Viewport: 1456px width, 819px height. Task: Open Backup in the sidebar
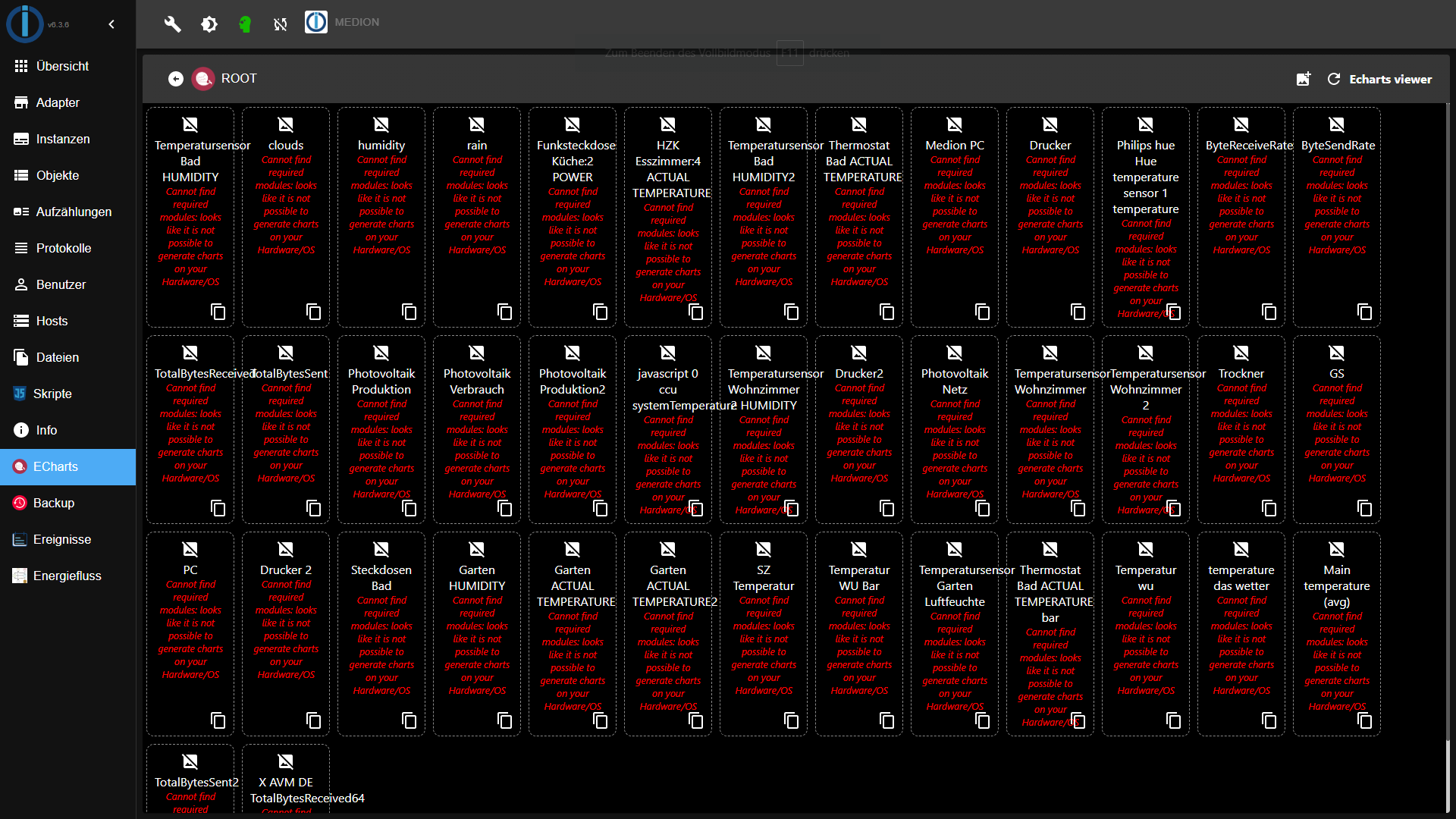click(68, 503)
